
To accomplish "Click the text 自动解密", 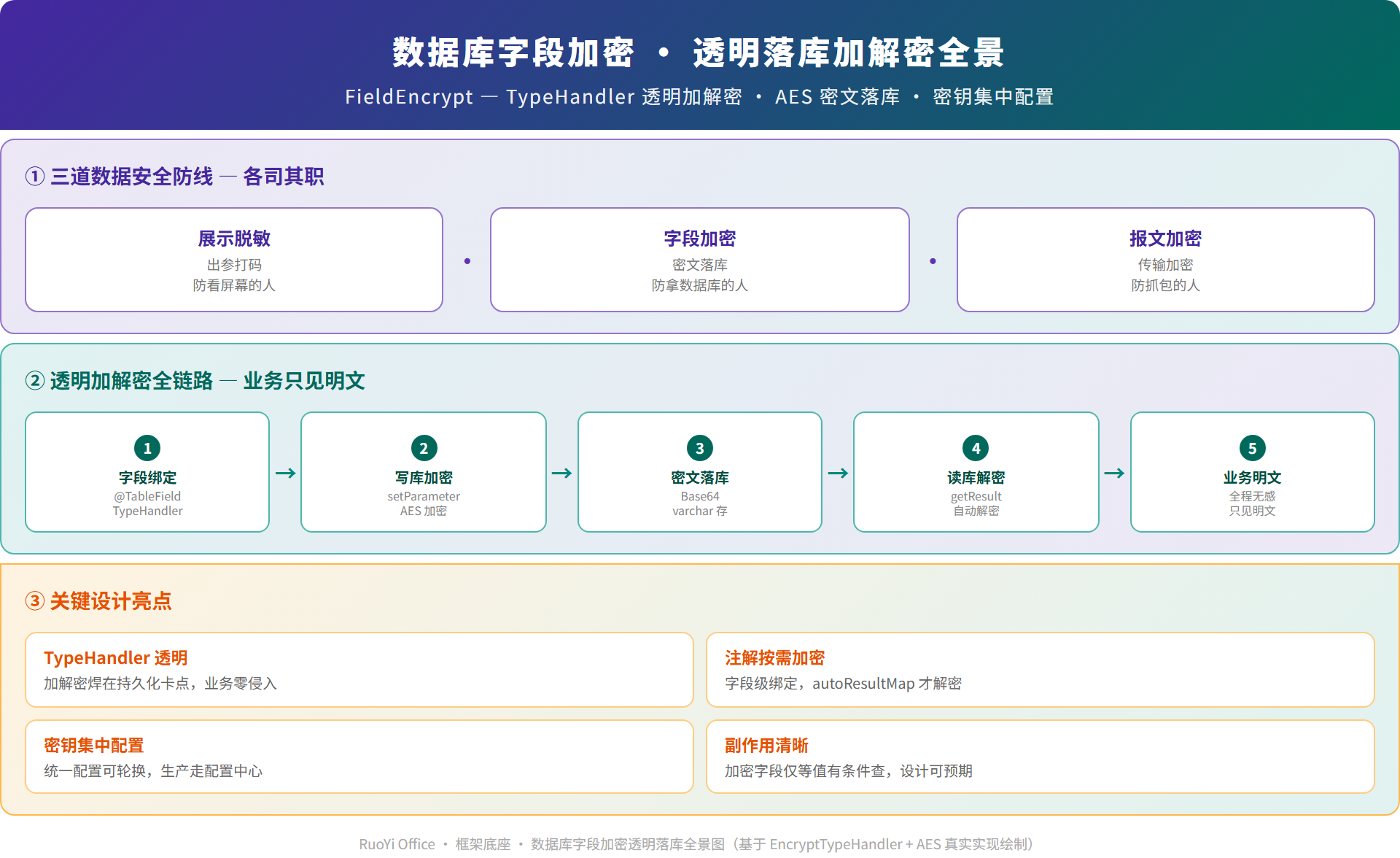I will [x=976, y=511].
